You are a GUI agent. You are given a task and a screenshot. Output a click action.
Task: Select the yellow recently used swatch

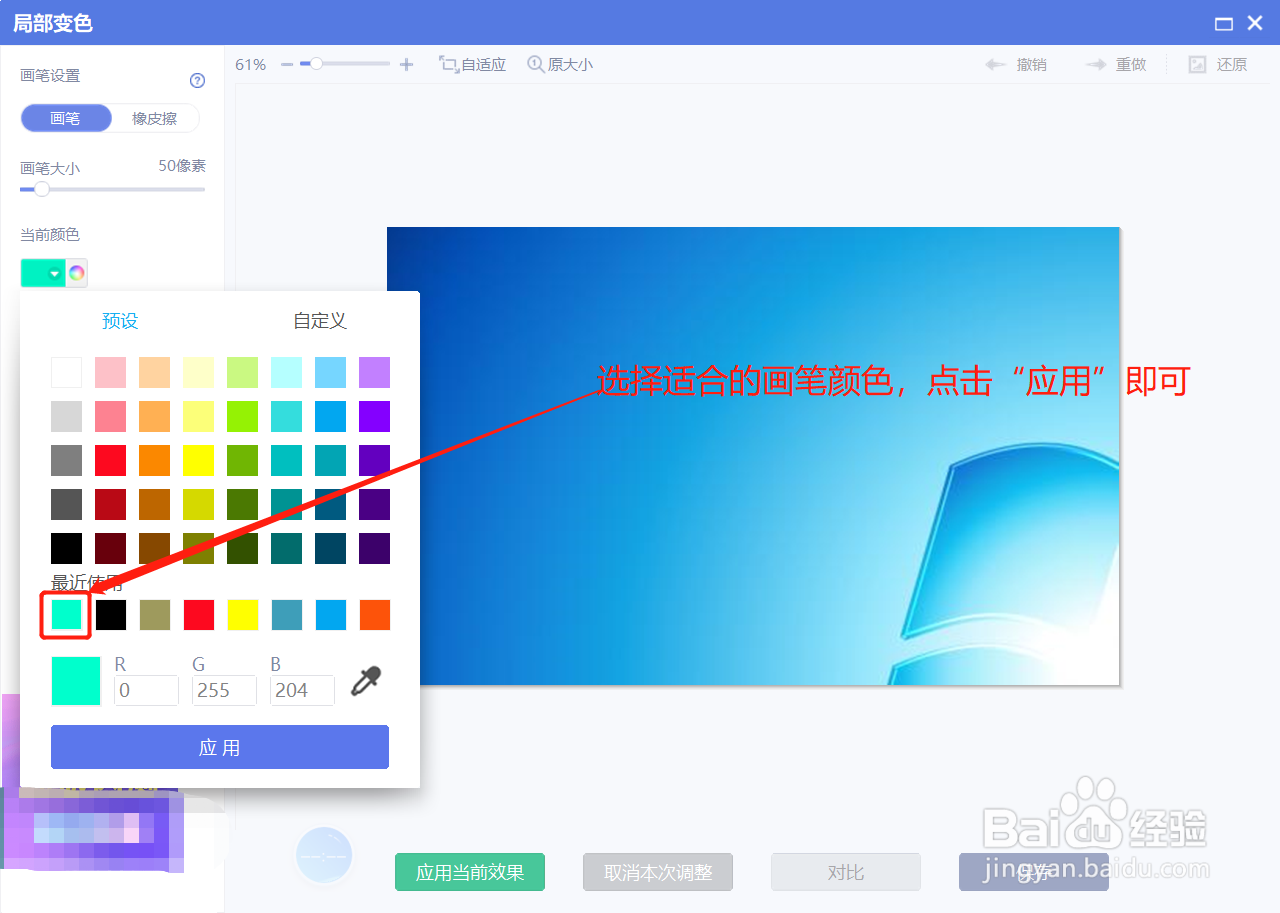(x=243, y=614)
